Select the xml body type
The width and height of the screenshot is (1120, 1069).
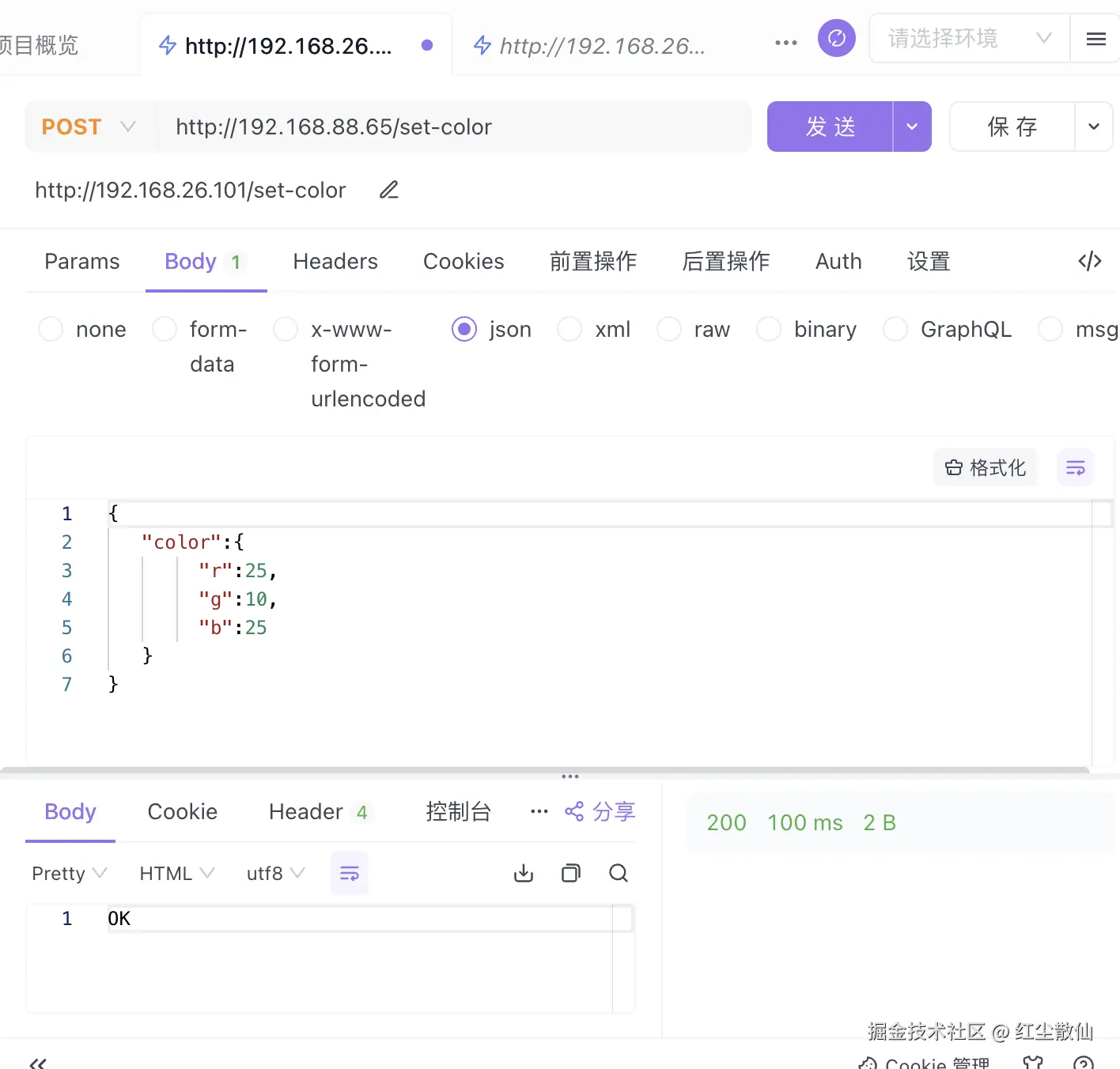pos(569,329)
